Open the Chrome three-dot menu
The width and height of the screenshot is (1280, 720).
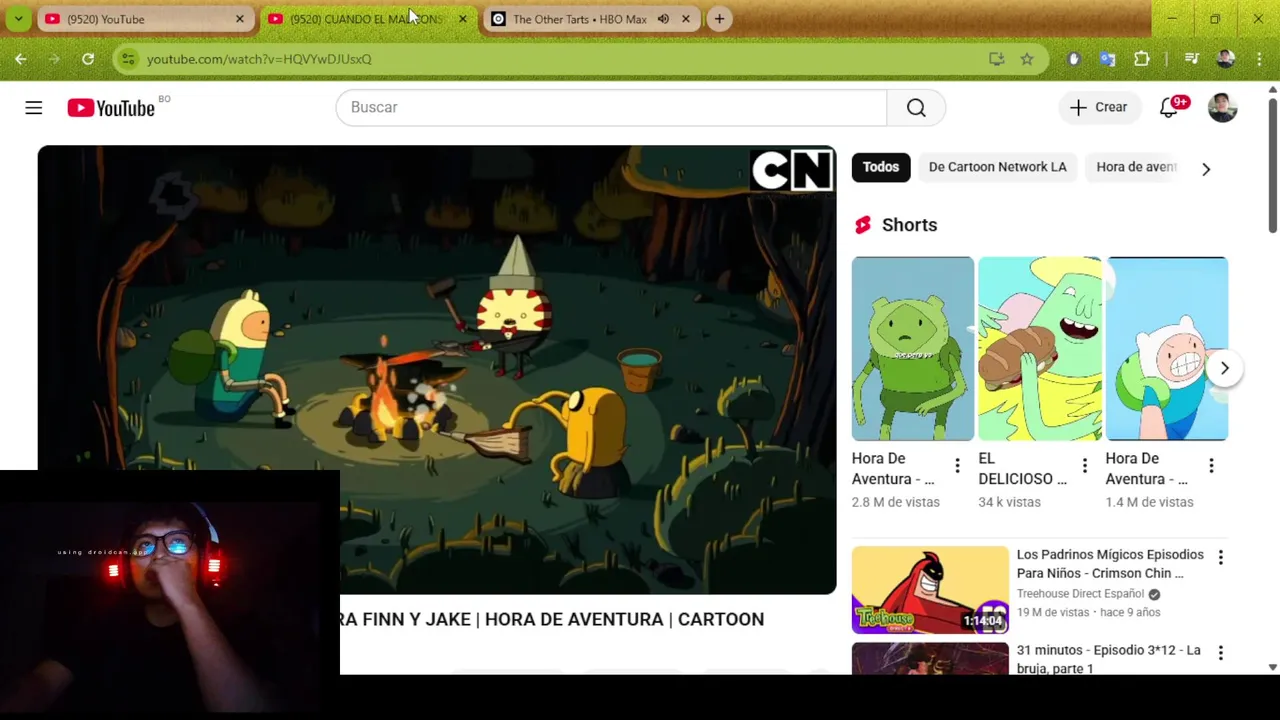pos(1258,59)
